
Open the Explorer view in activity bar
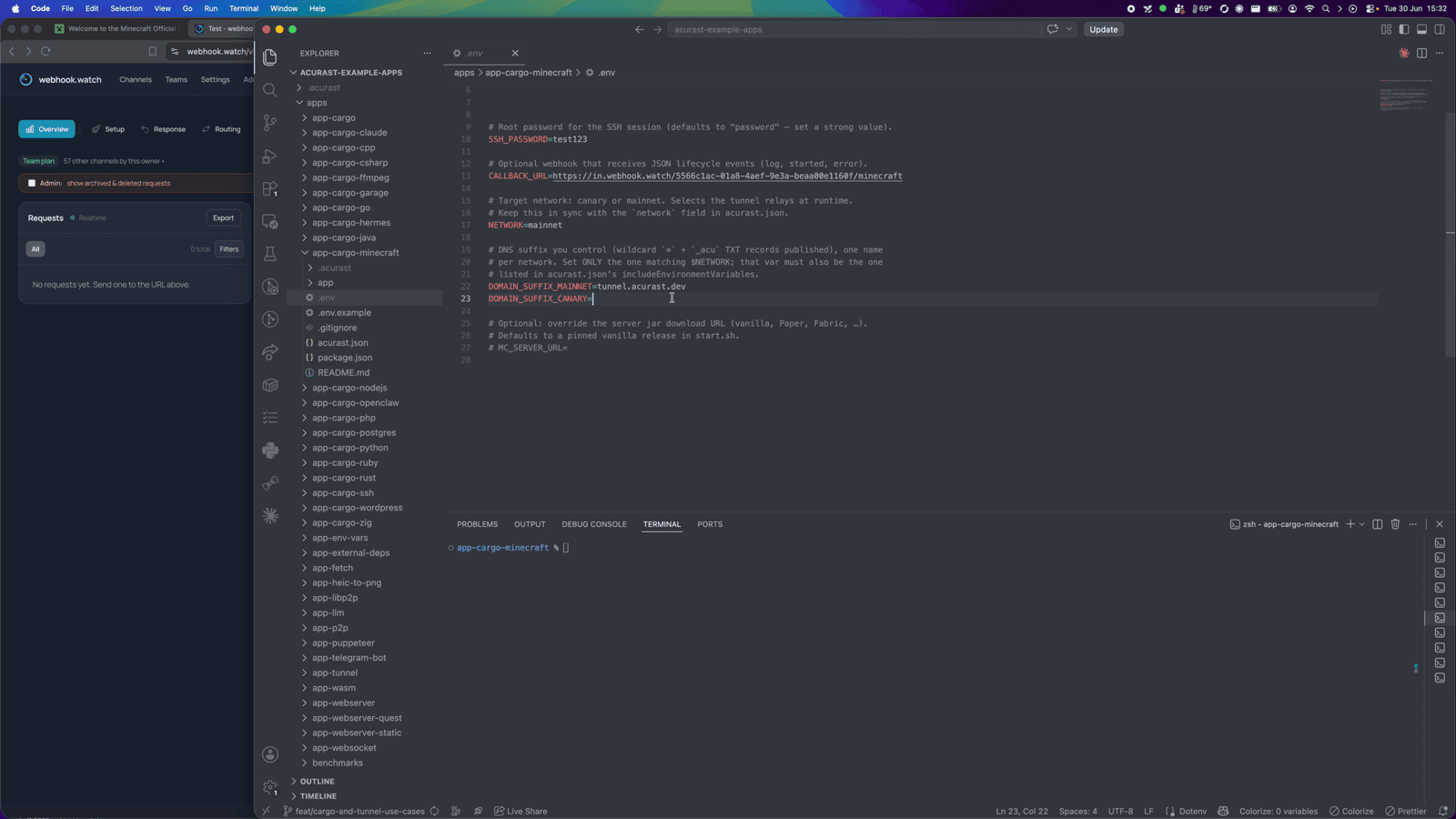(270, 57)
